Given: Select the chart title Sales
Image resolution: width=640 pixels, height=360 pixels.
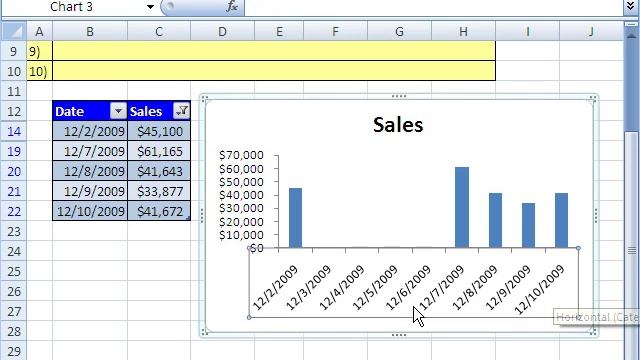Looking at the screenshot, I should pyautogui.click(x=398, y=124).
